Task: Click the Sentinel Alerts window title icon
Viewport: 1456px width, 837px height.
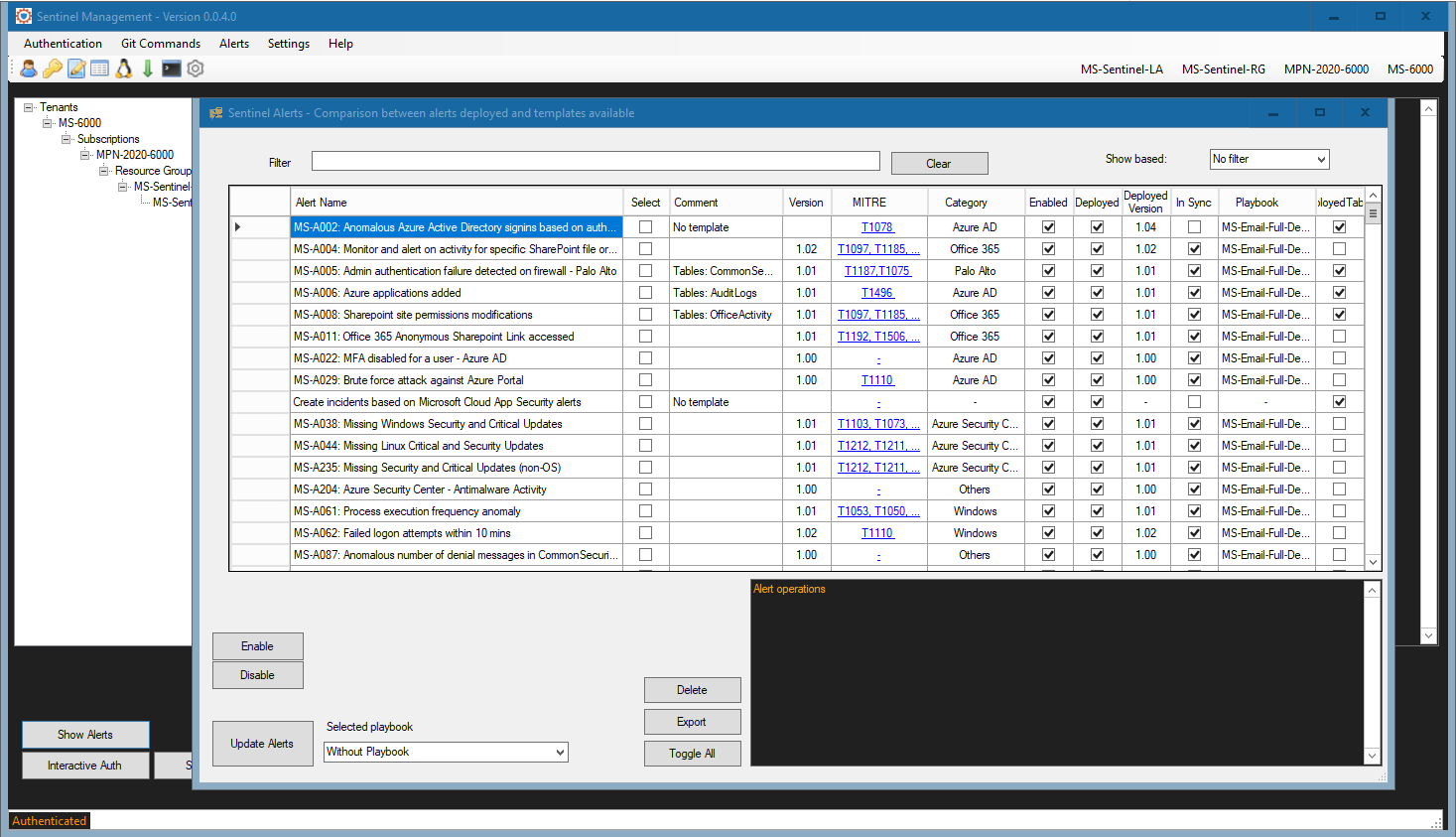Action: (x=215, y=113)
